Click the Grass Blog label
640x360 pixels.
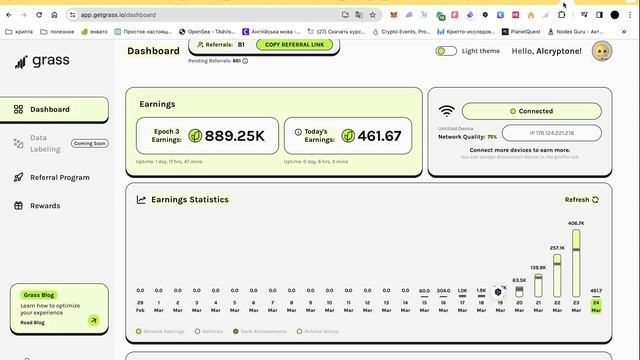click(x=39, y=295)
